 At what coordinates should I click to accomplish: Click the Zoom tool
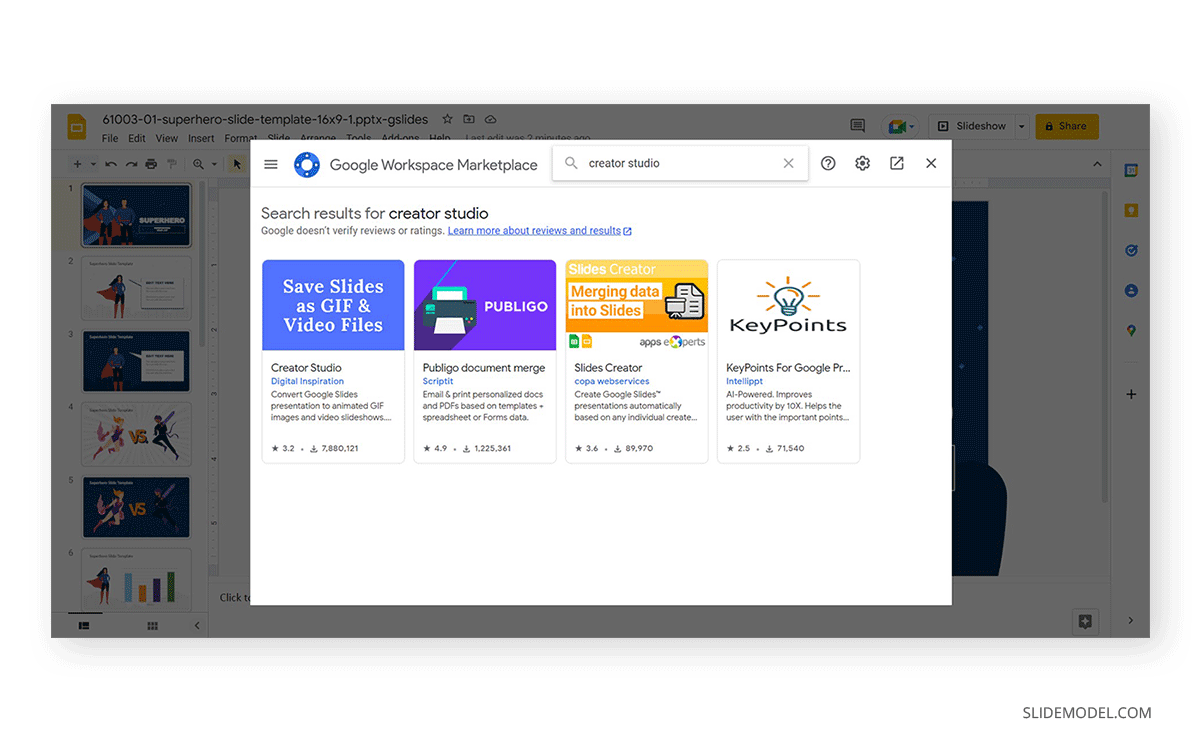tap(198, 164)
